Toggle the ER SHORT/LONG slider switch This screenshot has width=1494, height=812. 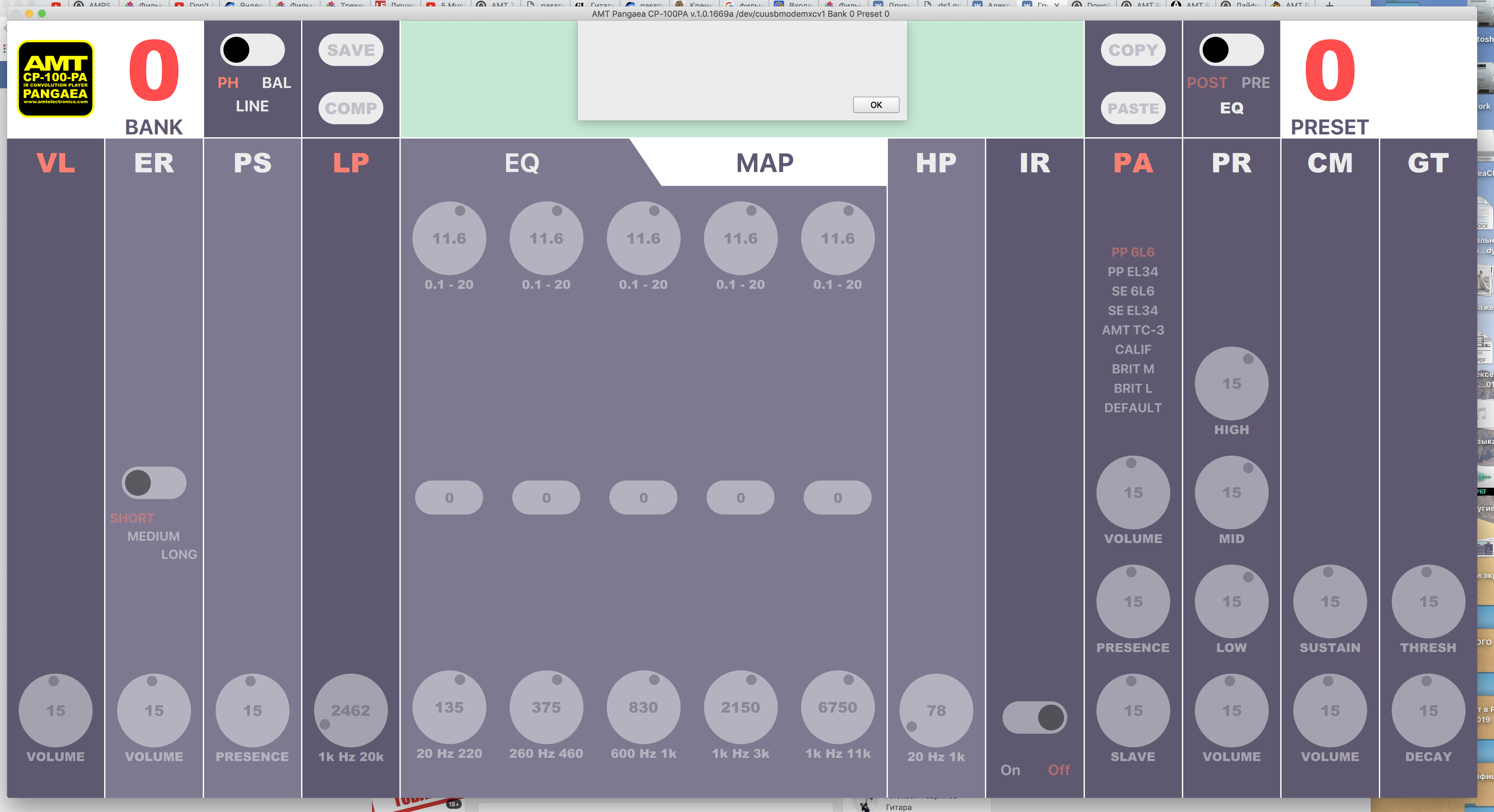[x=154, y=483]
